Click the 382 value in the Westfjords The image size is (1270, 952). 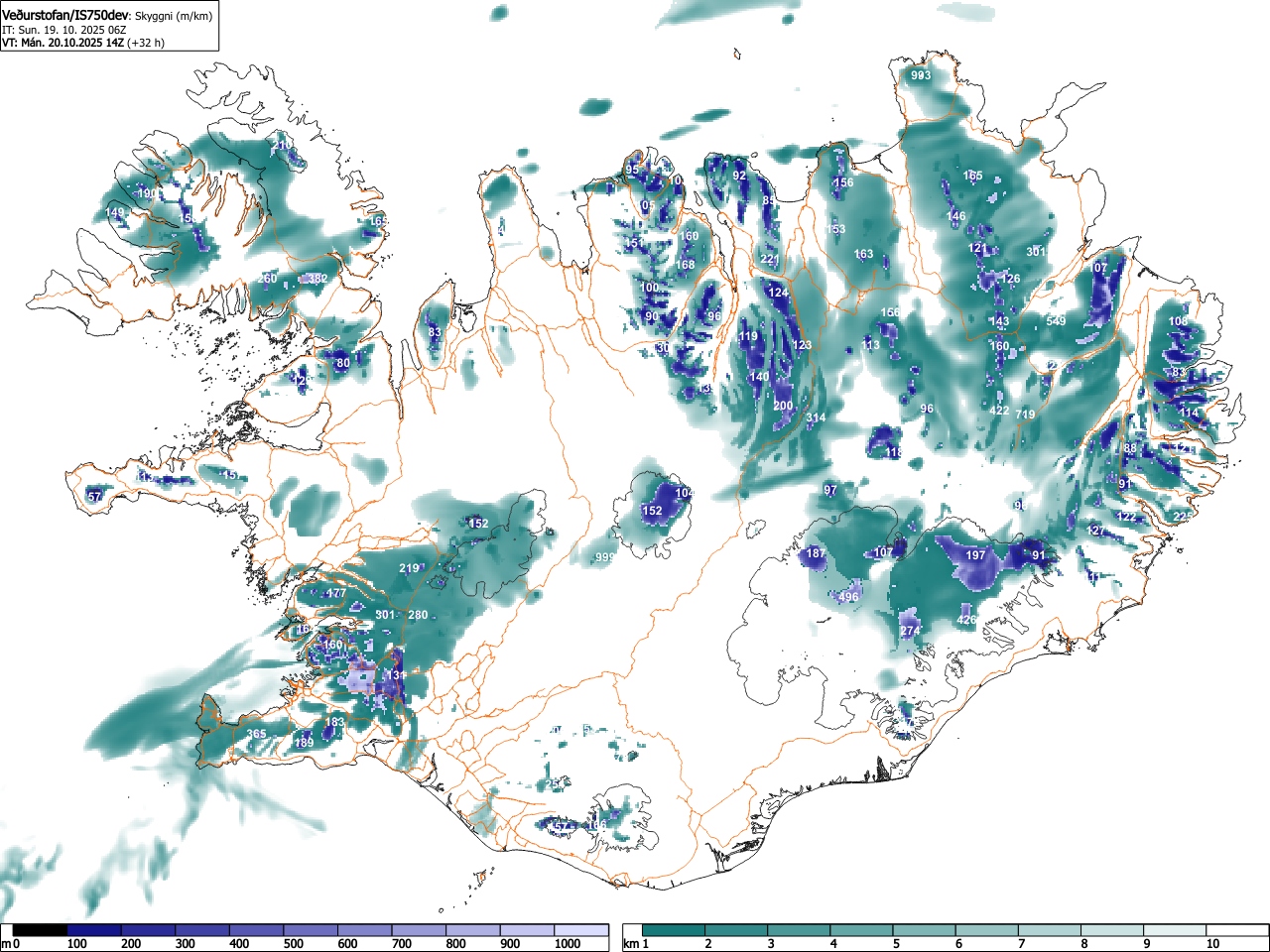(x=317, y=280)
